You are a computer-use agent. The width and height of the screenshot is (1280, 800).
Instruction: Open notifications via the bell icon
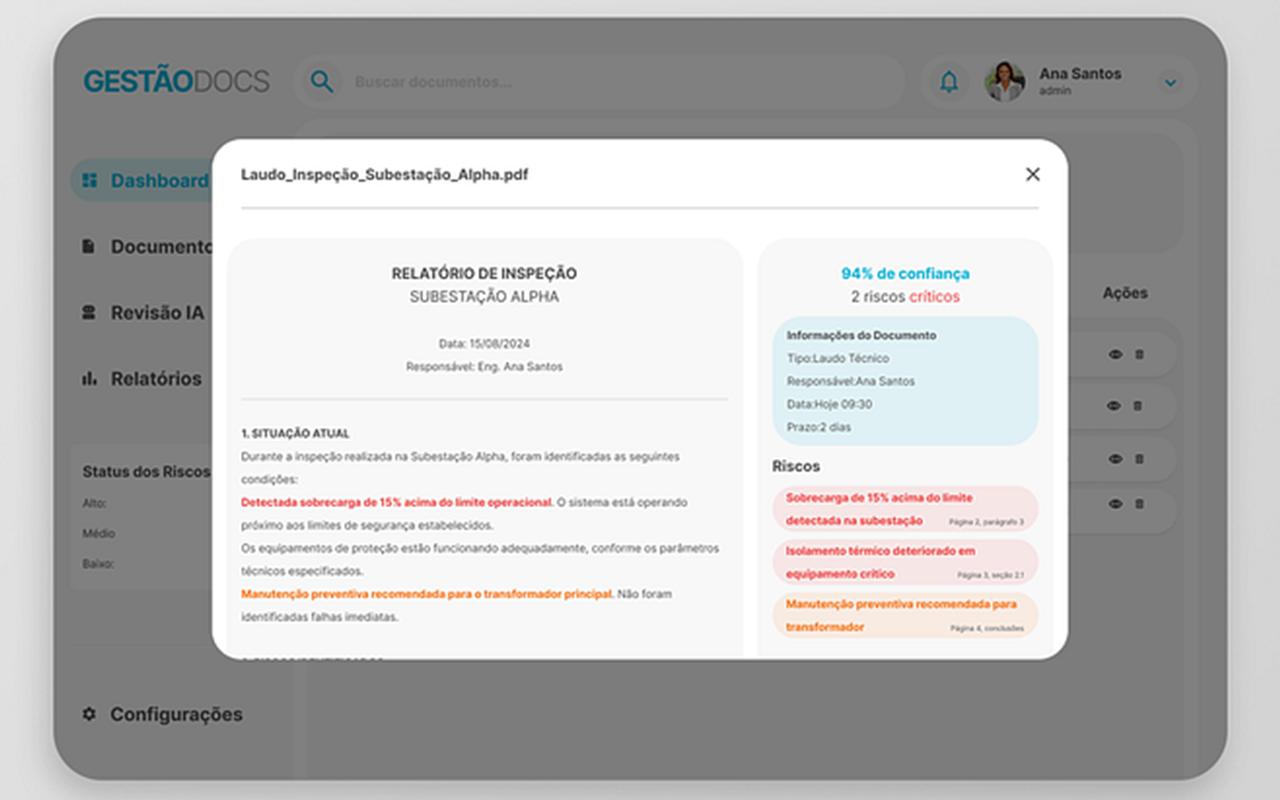[949, 82]
